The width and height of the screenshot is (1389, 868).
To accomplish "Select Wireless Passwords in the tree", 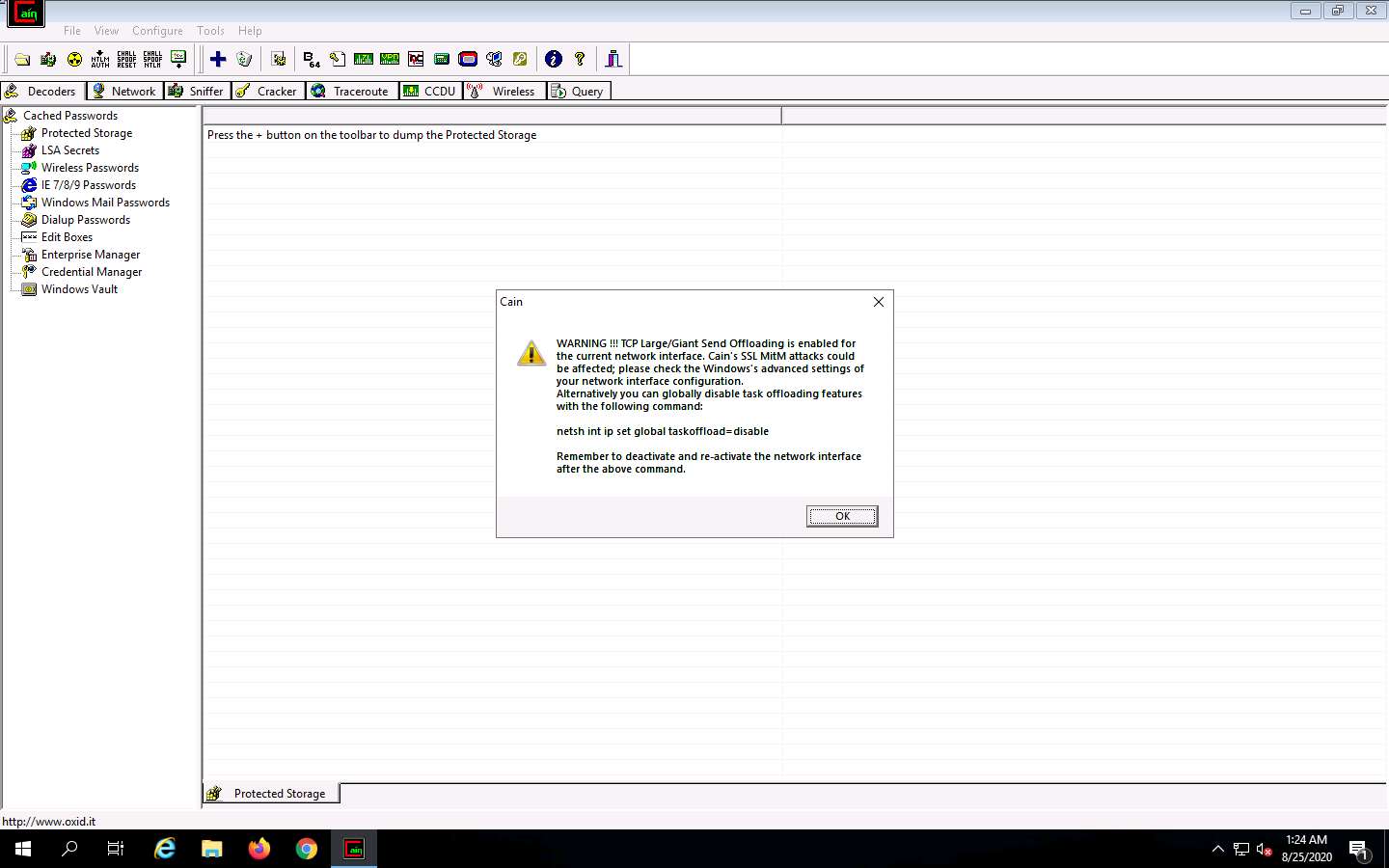I will [90, 168].
